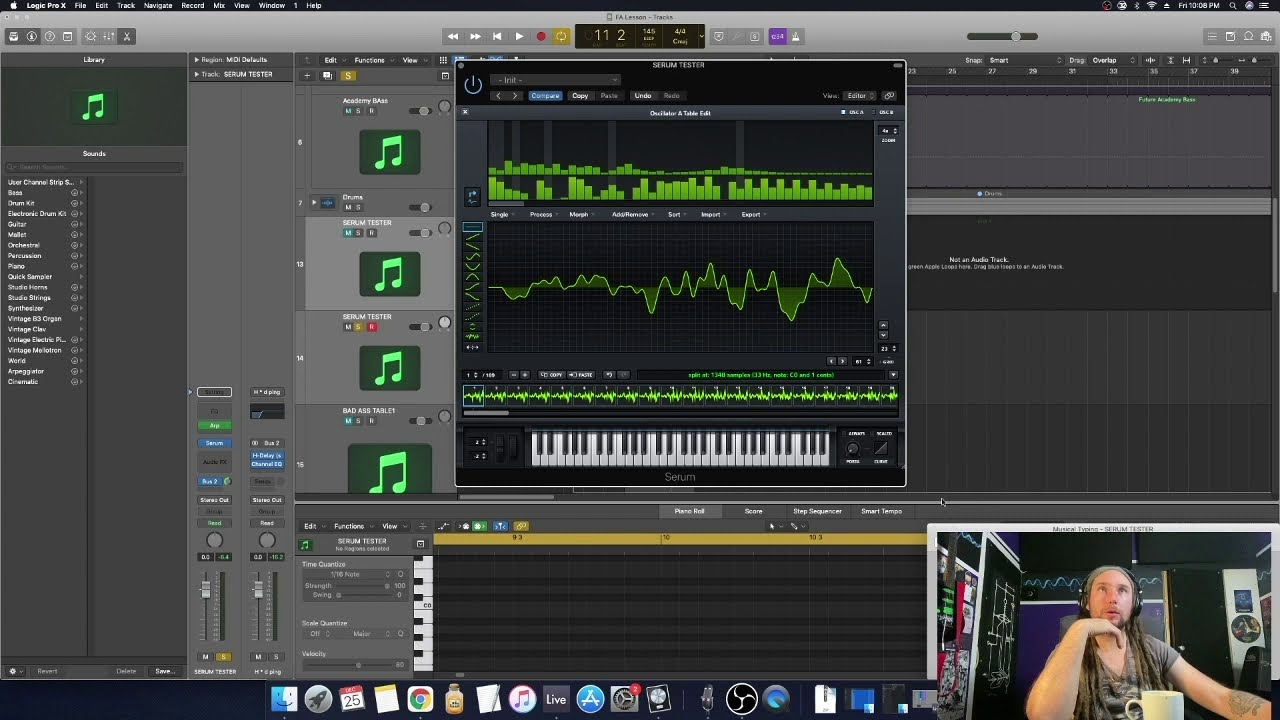Go to the next Serum plugin setting
This screenshot has height=720, width=1280.
tap(515, 96)
